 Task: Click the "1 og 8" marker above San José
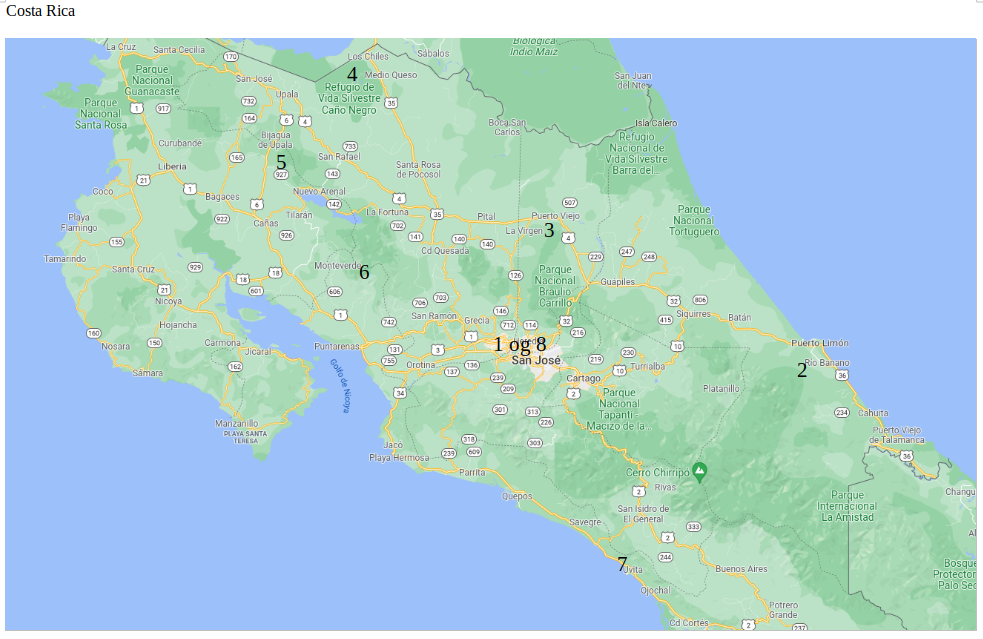coord(520,344)
